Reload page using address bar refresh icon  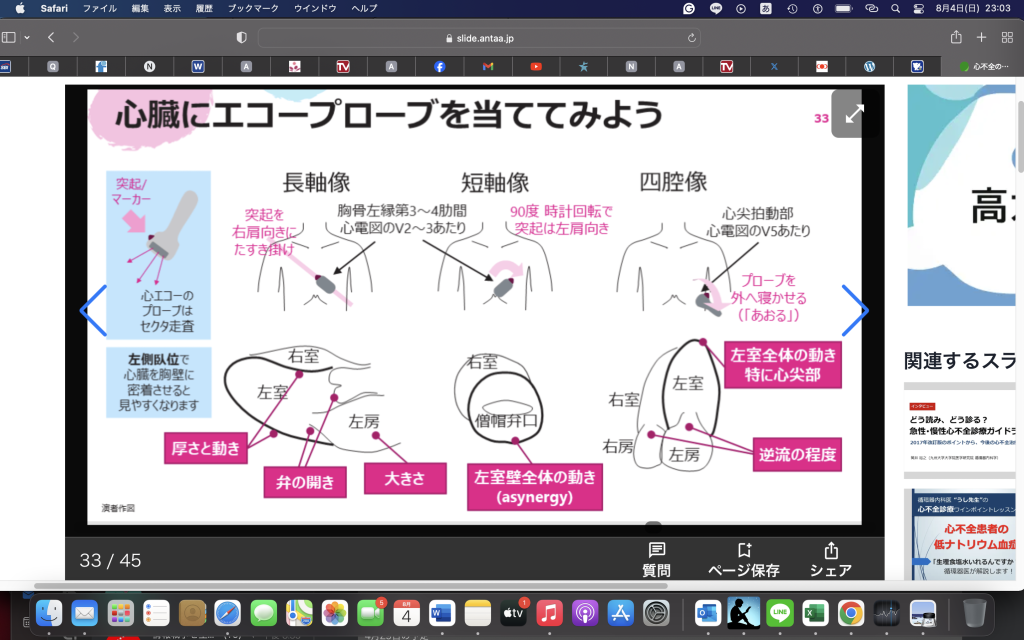coord(692,37)
